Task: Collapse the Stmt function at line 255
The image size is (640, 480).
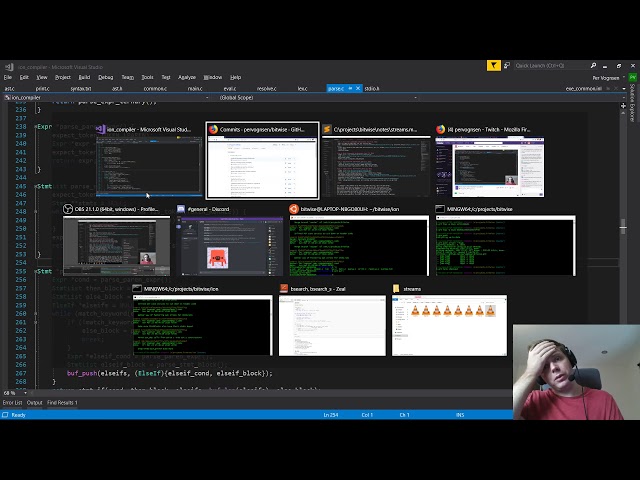Action: pos(36,271)
